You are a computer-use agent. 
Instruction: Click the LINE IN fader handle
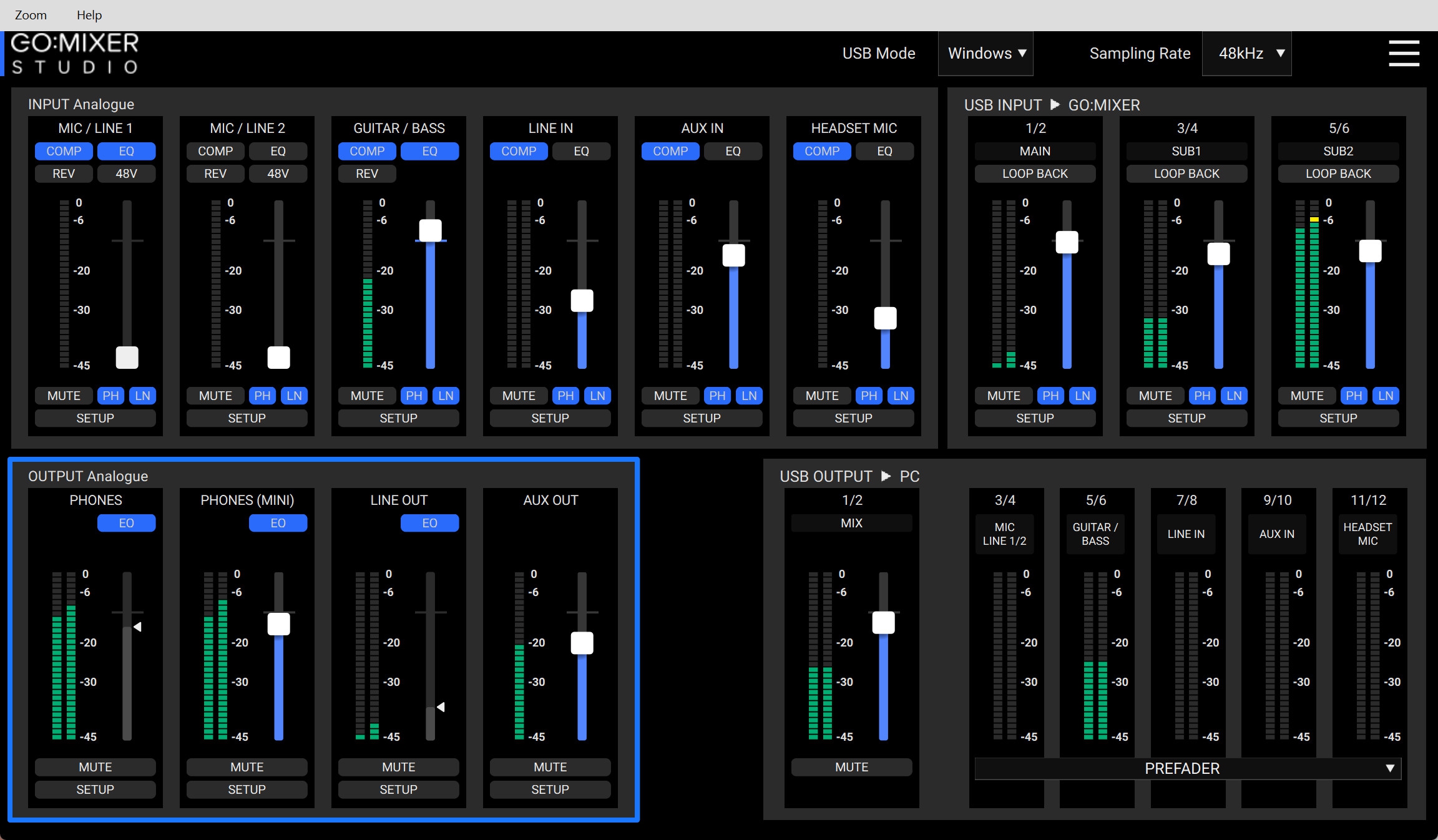coord(582,301)
